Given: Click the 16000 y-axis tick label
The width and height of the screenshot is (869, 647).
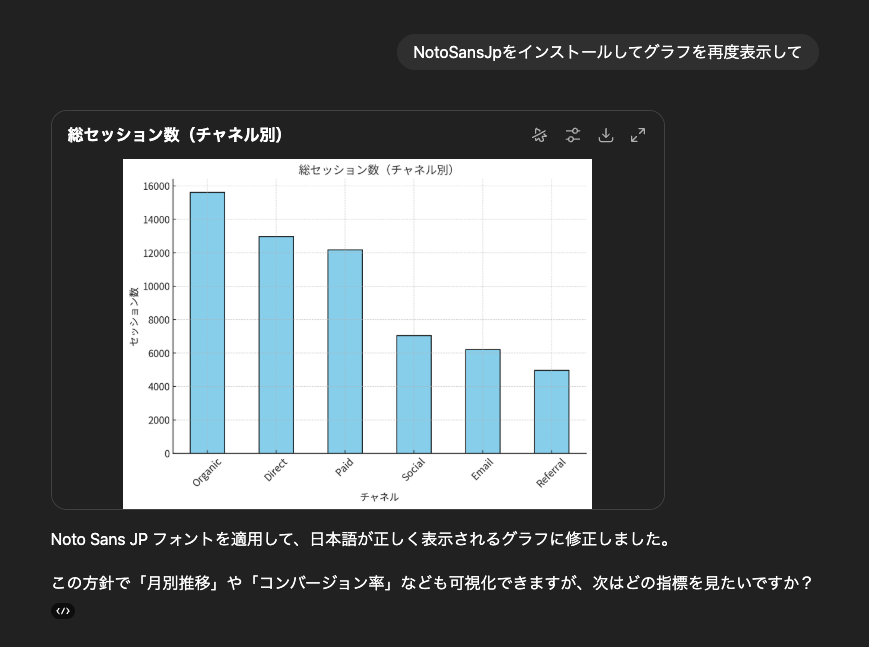Looking at the screenshot, I should coord(156,186).
